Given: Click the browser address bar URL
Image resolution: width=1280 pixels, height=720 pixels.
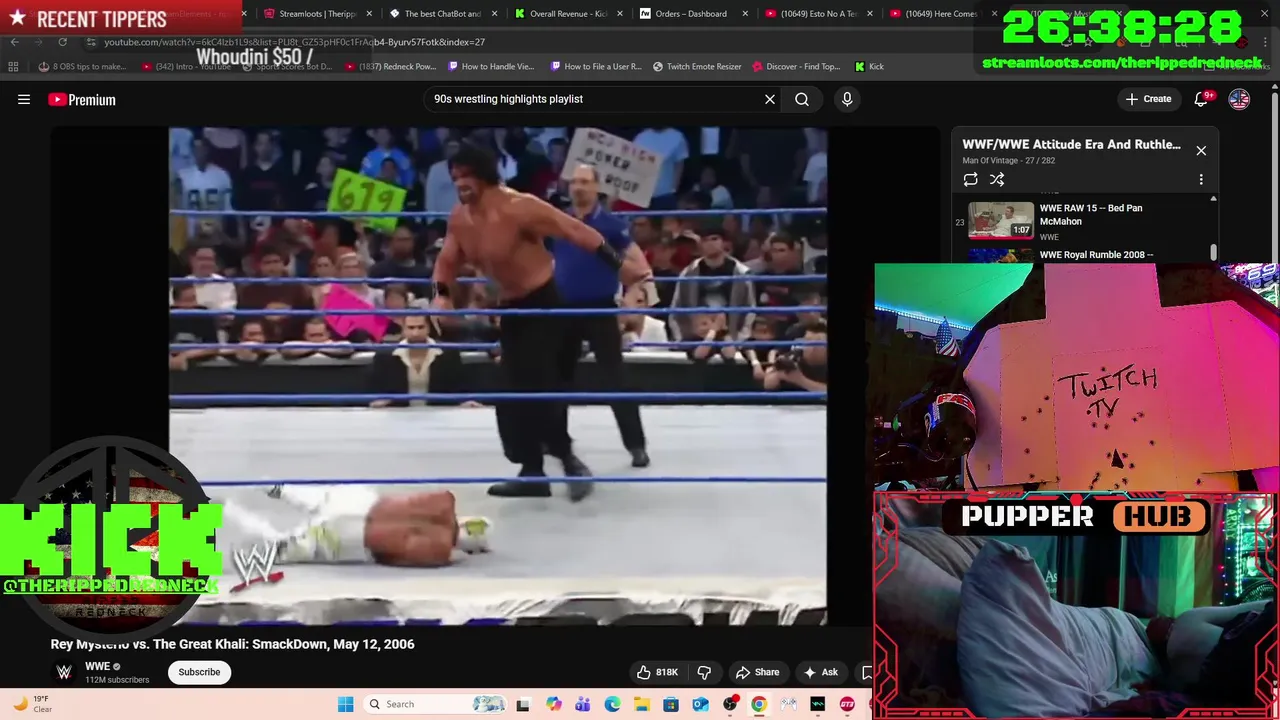Looking at the screenshot, I should click(294, 42).
